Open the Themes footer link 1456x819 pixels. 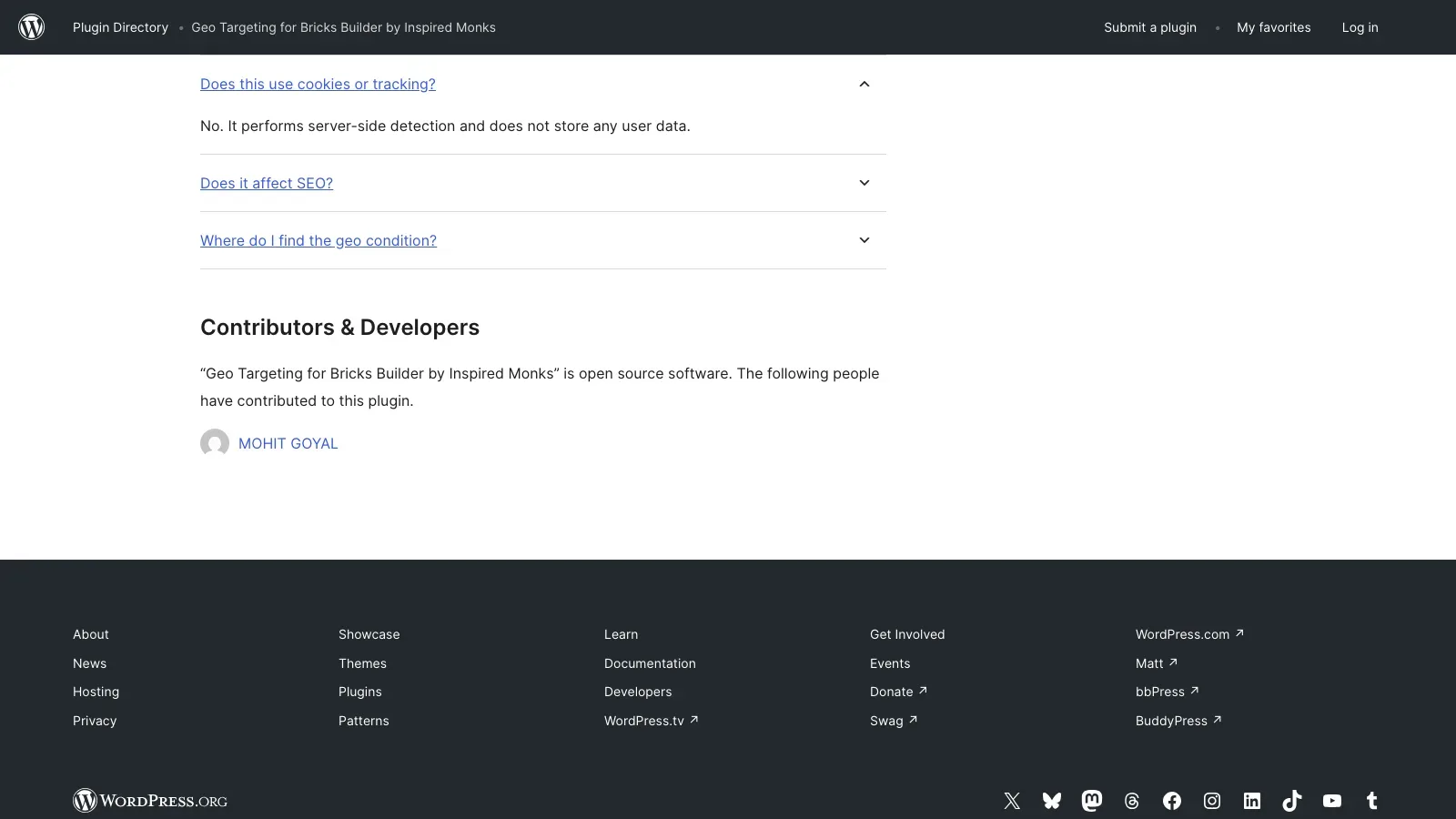point(362,663)
